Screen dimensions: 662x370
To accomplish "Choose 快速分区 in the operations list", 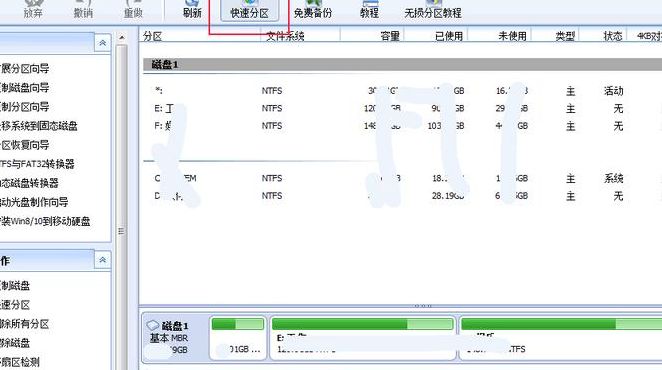I will 15,305.
